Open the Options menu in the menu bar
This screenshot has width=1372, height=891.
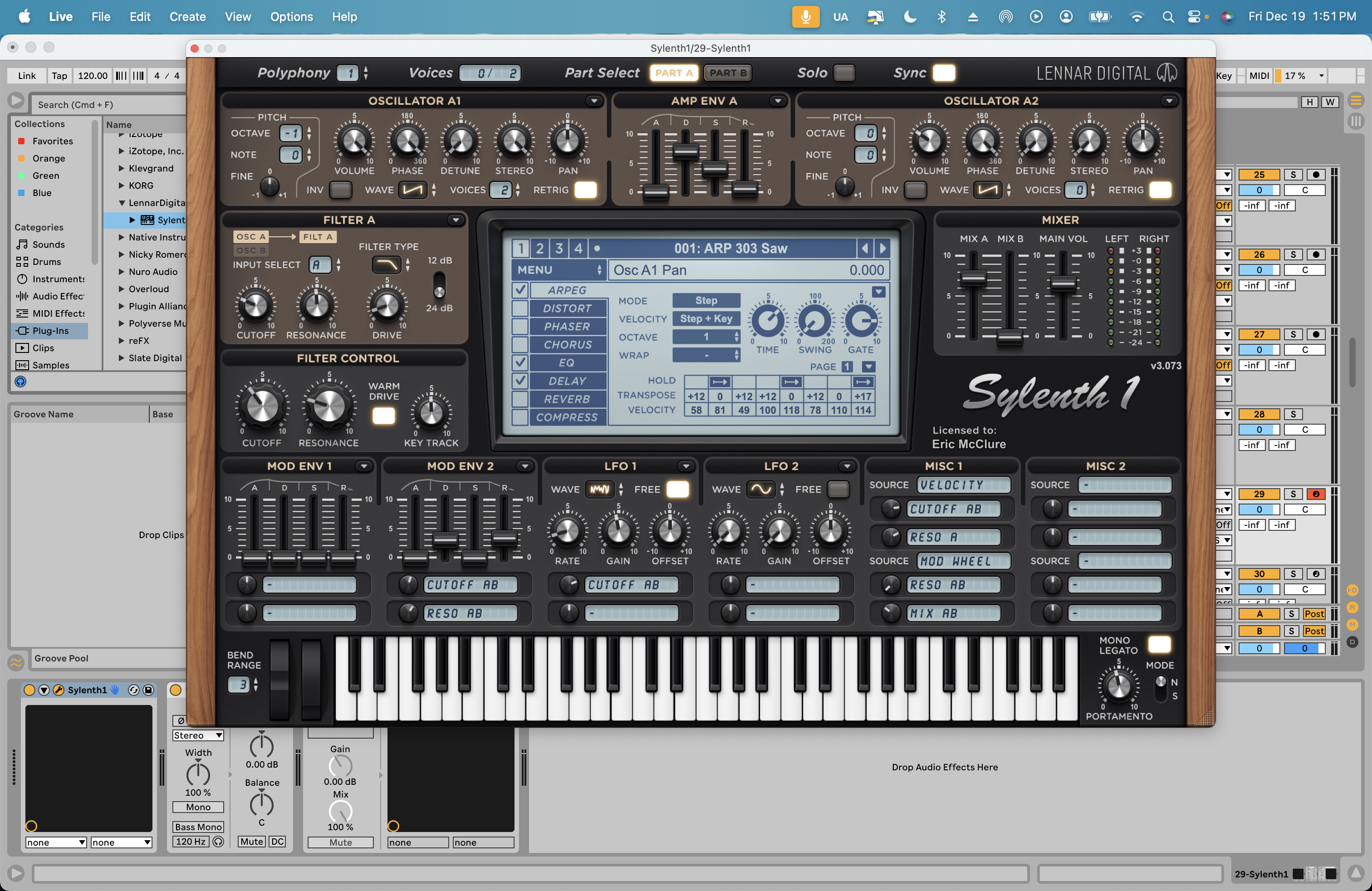point(291,17)
